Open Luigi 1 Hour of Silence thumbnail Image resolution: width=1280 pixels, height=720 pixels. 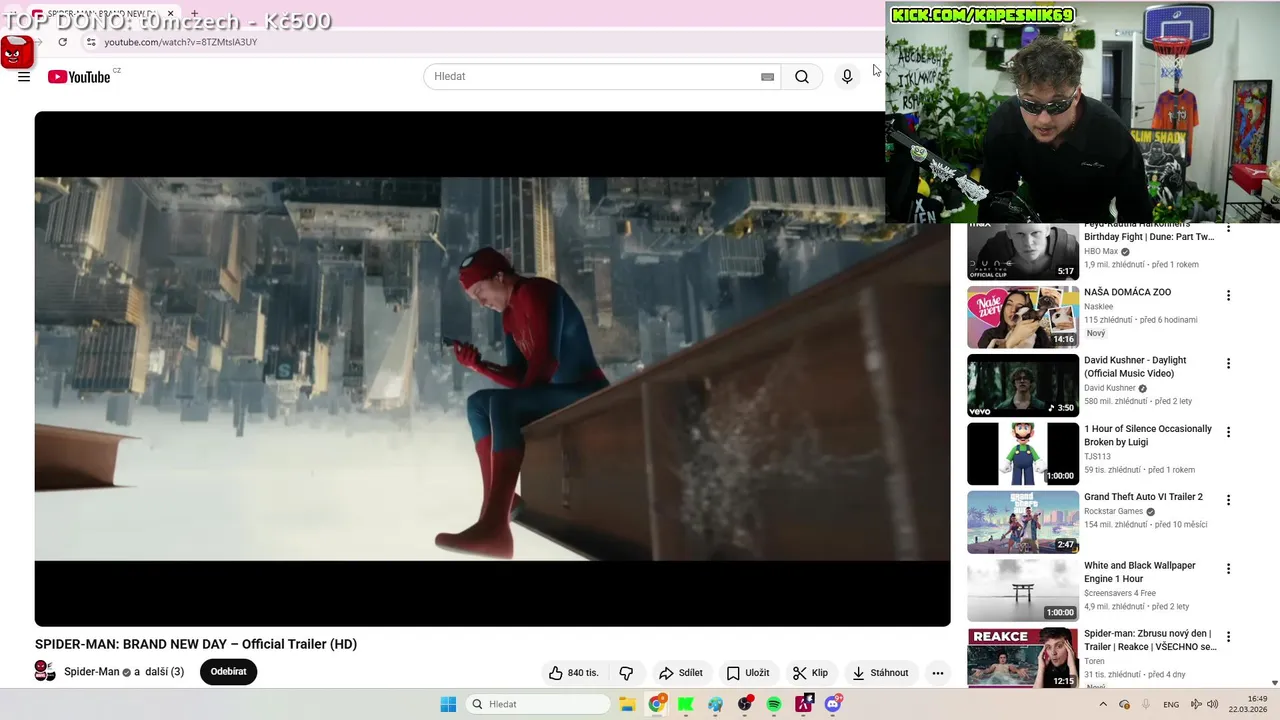coord(1023,453)
